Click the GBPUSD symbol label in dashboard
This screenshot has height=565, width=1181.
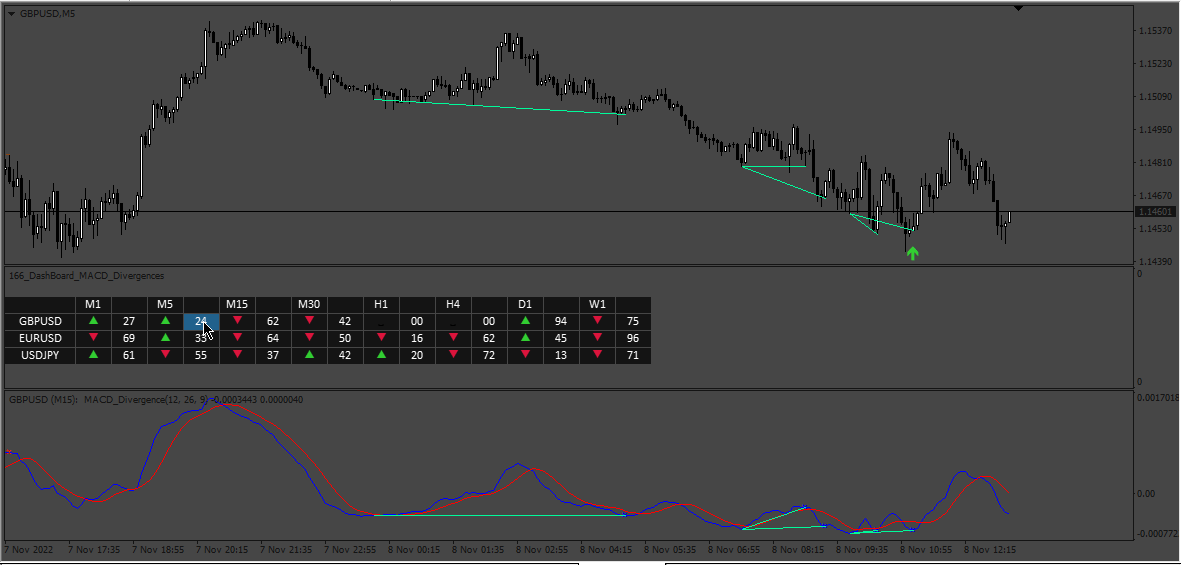[x=40, y=321]
